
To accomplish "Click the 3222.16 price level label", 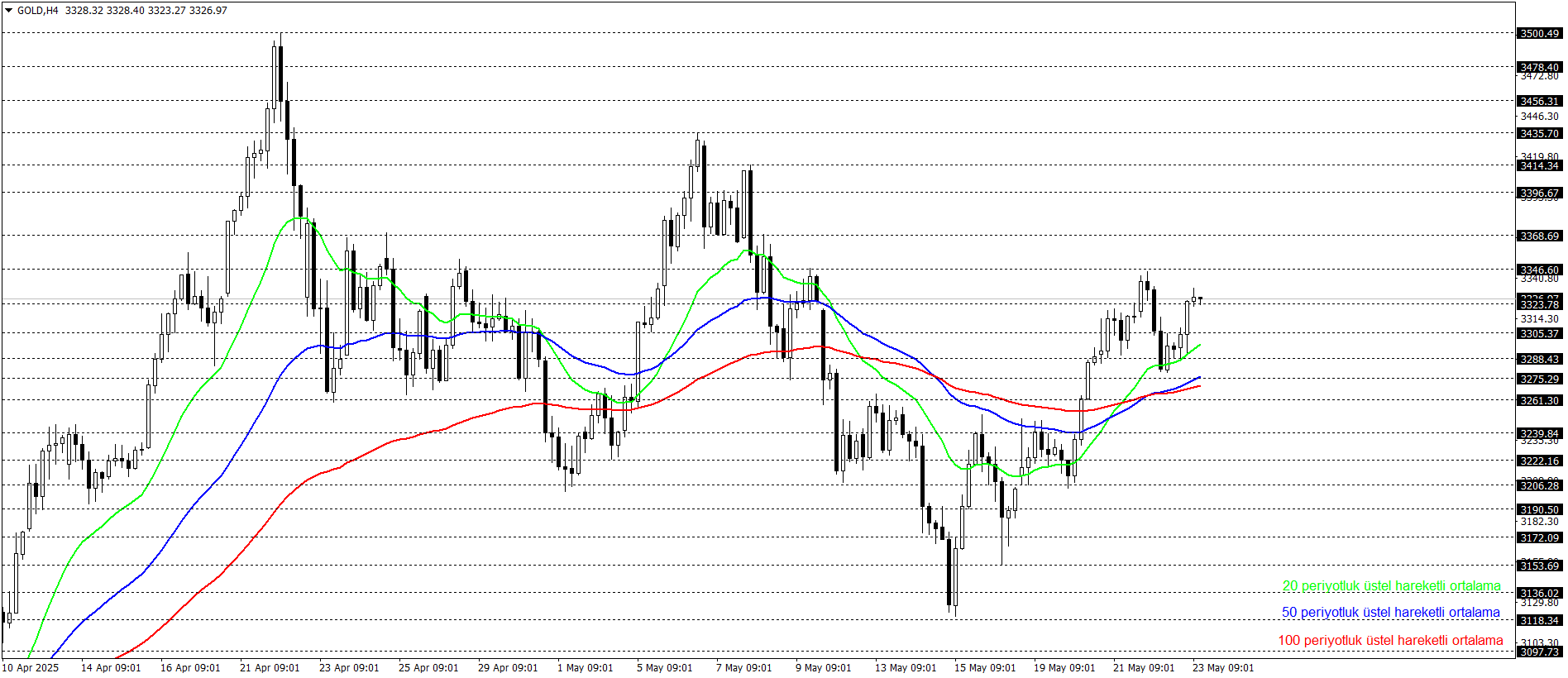I will point(1539,461).
